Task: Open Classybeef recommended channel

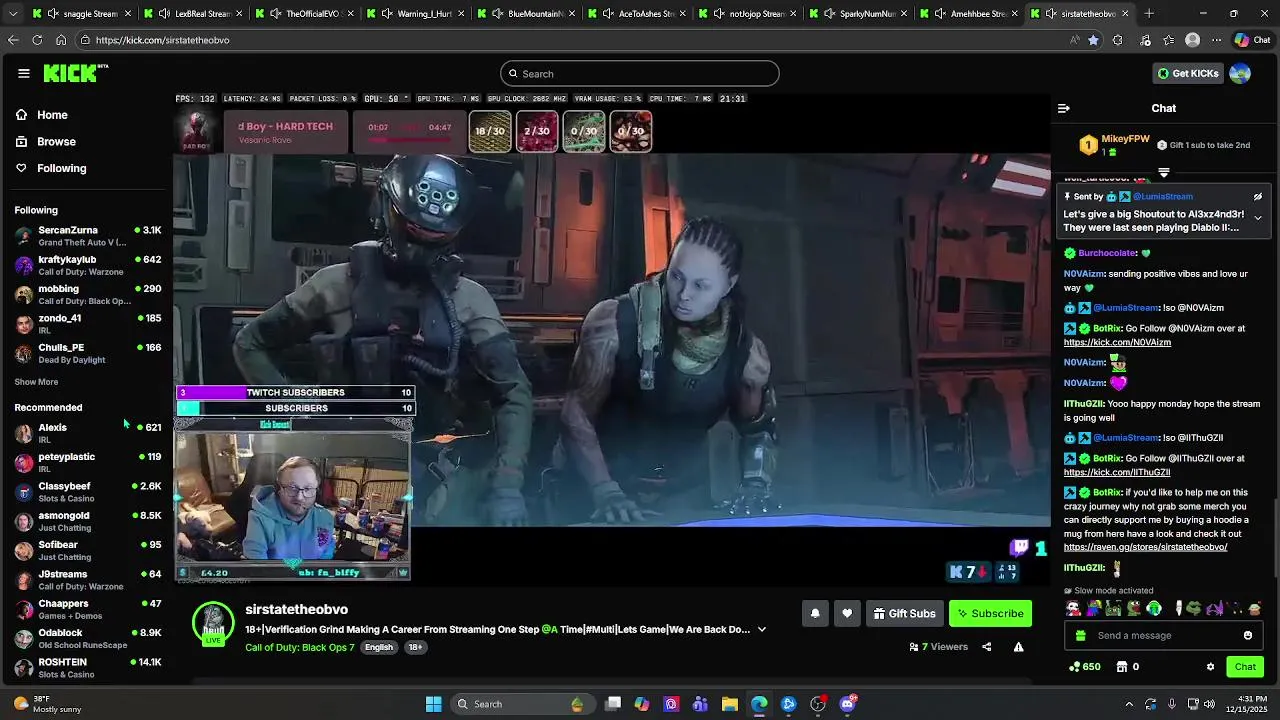Action: [x=88, y=492]
